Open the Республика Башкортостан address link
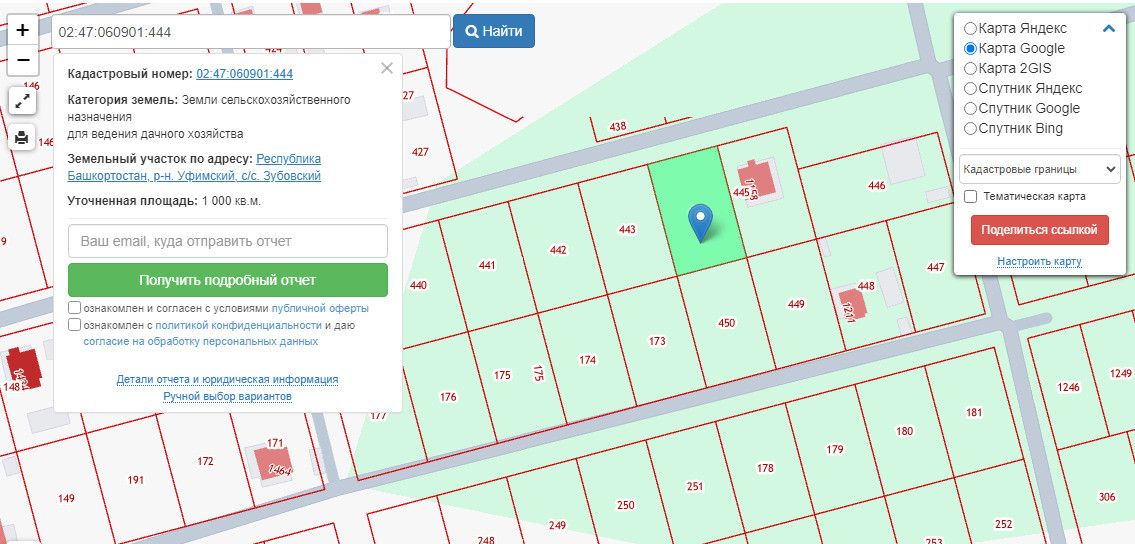 click(195, 167)
